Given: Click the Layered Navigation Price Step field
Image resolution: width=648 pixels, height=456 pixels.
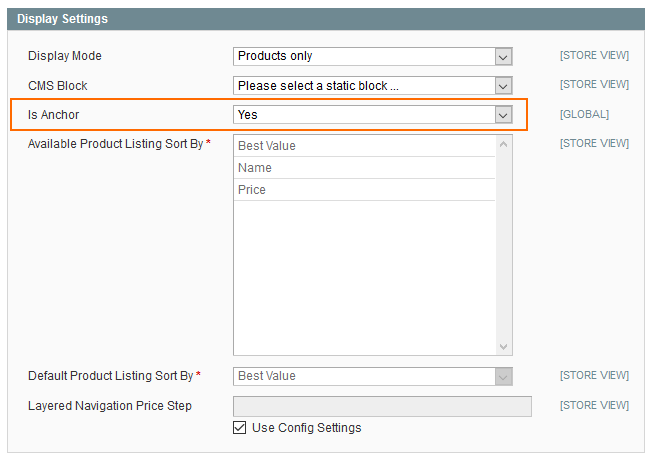Looking at the screenshot, I should pyautogui.click(x=382, y=406).
